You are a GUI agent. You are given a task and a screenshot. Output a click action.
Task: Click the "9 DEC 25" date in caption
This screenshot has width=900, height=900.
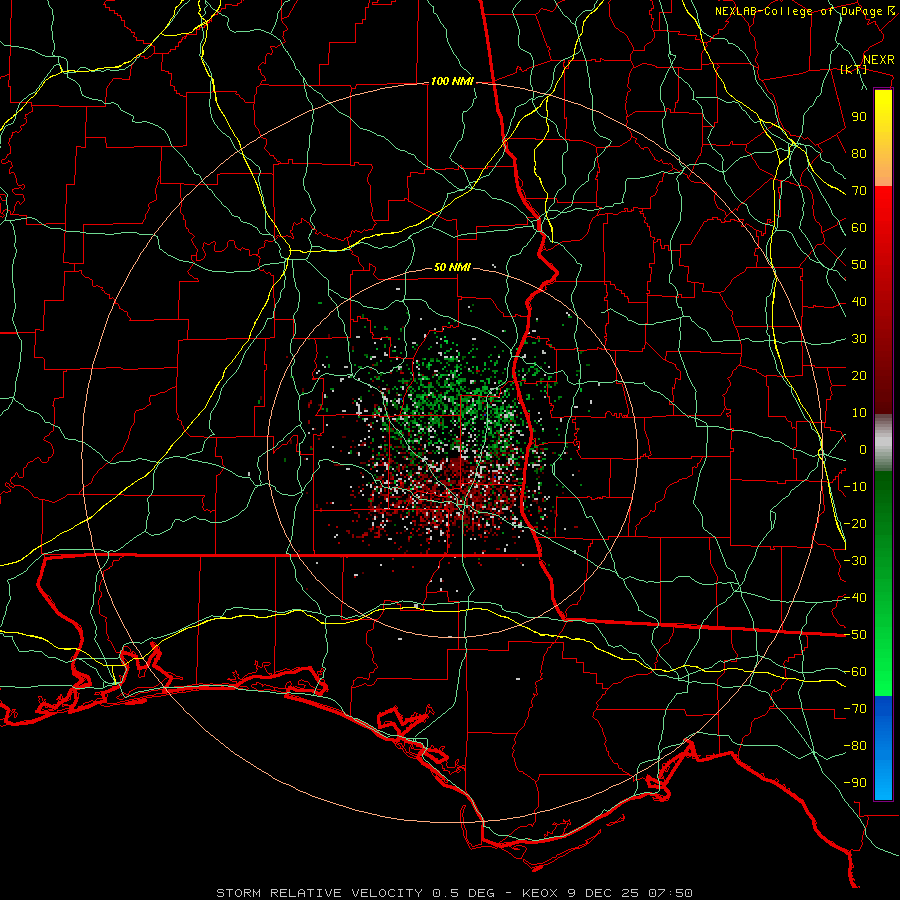[x=604, y=893]
